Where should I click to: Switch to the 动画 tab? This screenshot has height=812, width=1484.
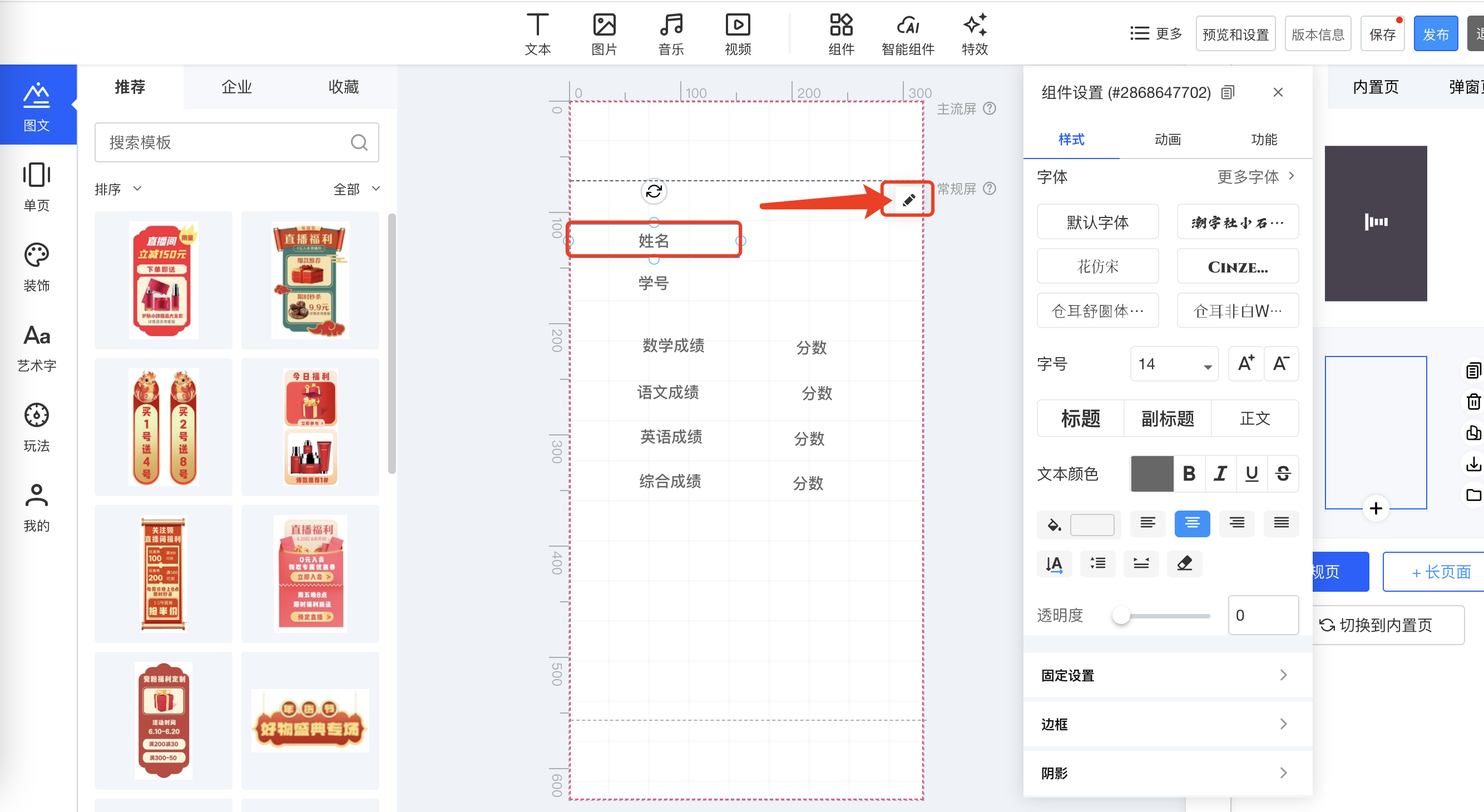tap(1167, 140)
